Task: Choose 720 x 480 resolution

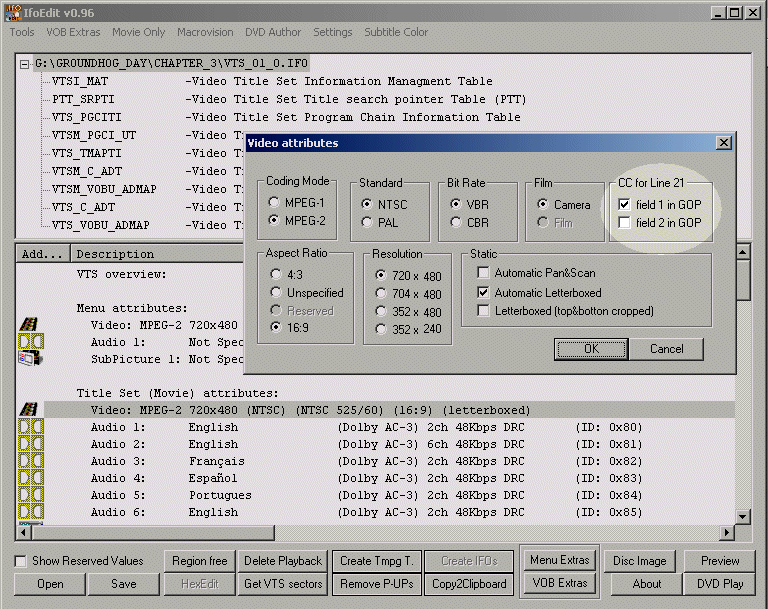Action: pos(408,276)
